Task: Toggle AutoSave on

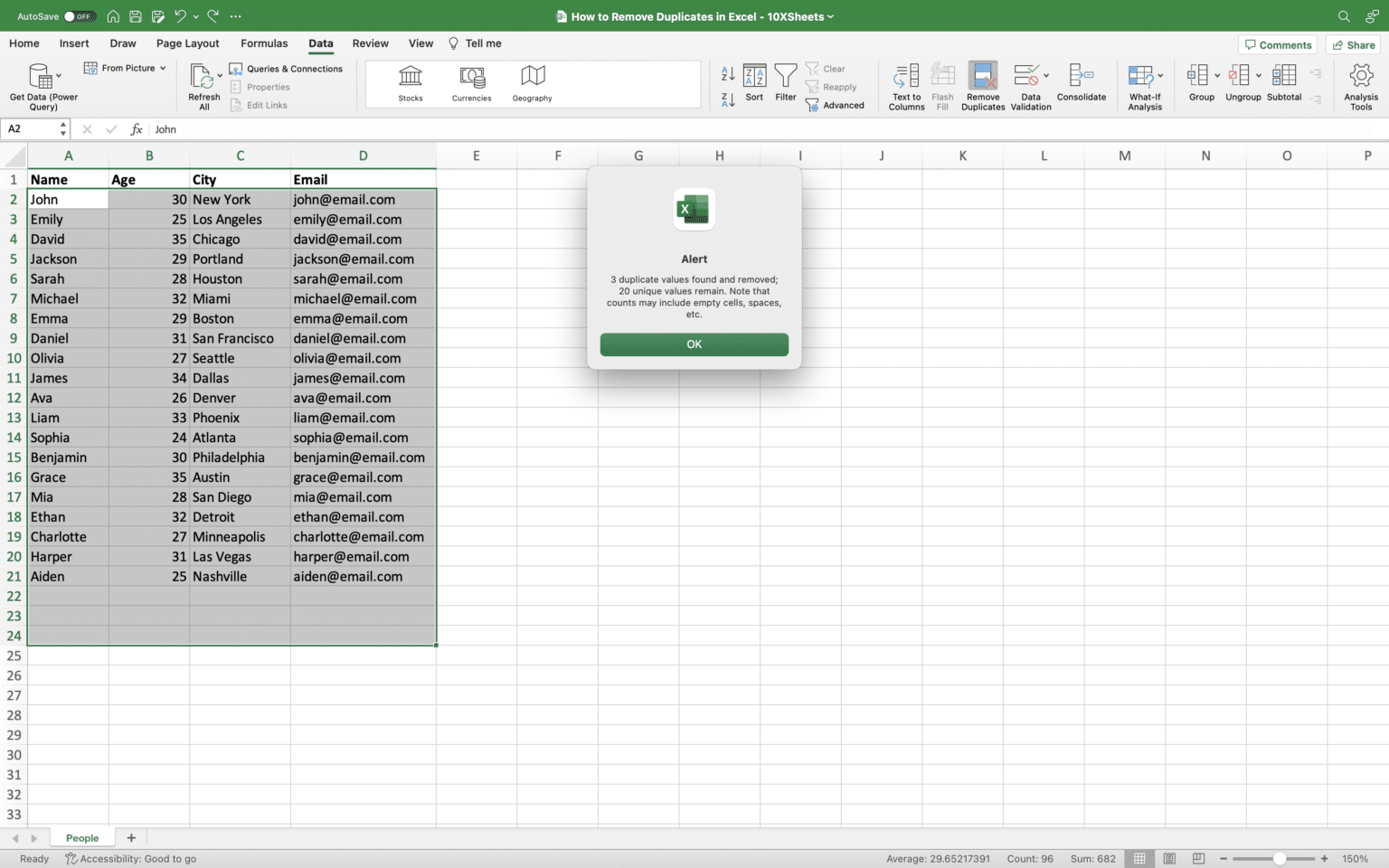Action: pyautogui.click(x=78, y=15)
